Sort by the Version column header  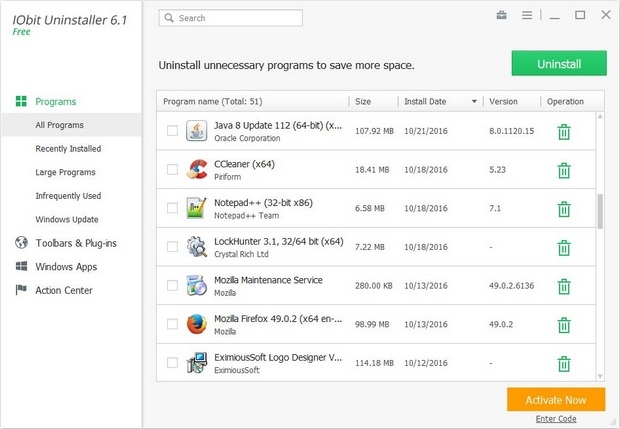(x=503, y=102)
